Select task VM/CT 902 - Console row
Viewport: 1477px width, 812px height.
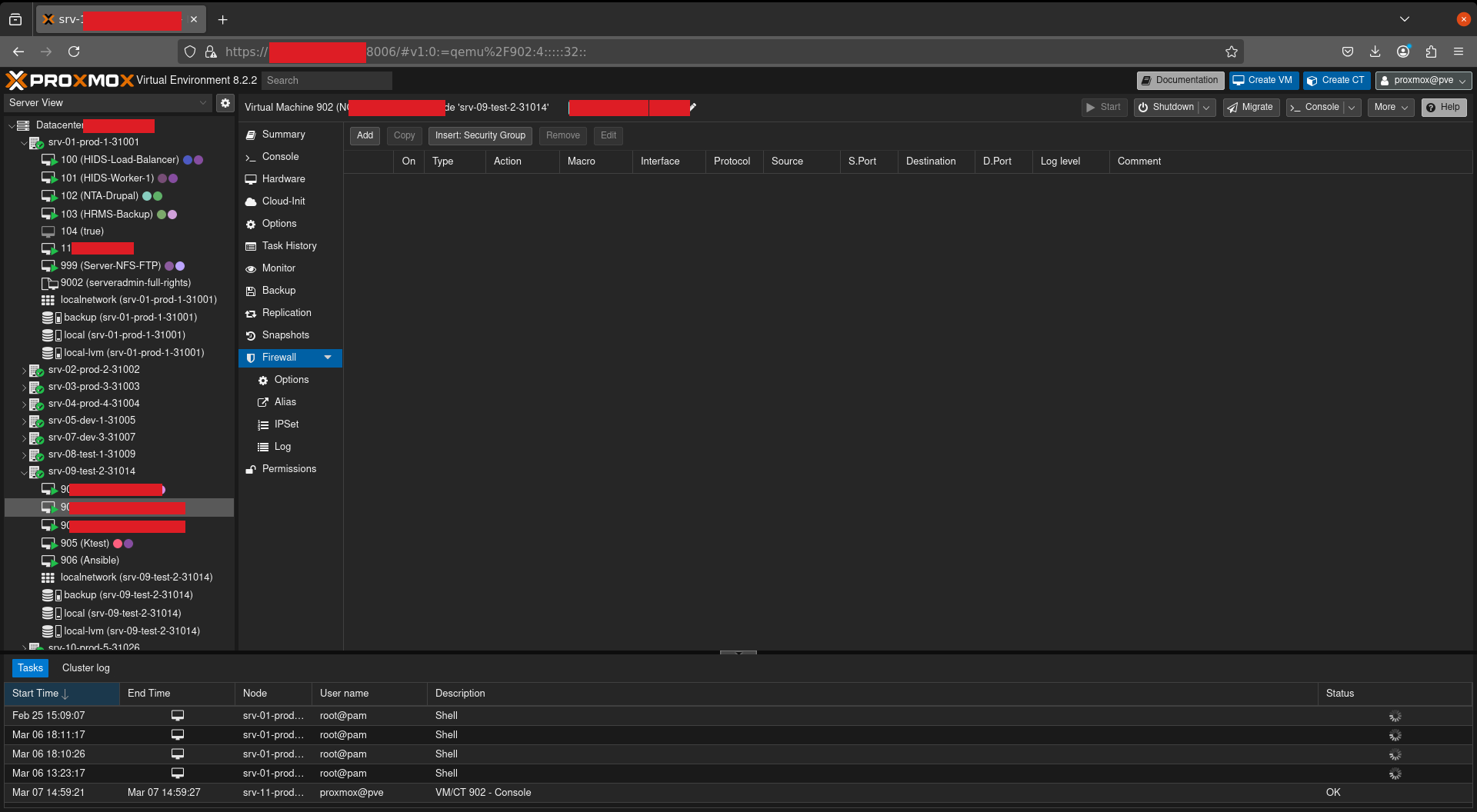[x=738, y=793]
